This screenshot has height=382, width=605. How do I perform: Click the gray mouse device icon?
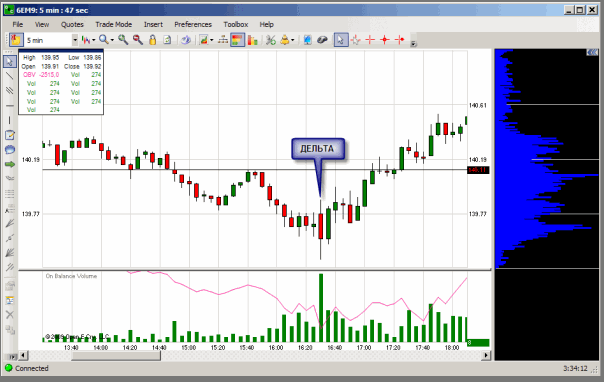tap(322, 40)
